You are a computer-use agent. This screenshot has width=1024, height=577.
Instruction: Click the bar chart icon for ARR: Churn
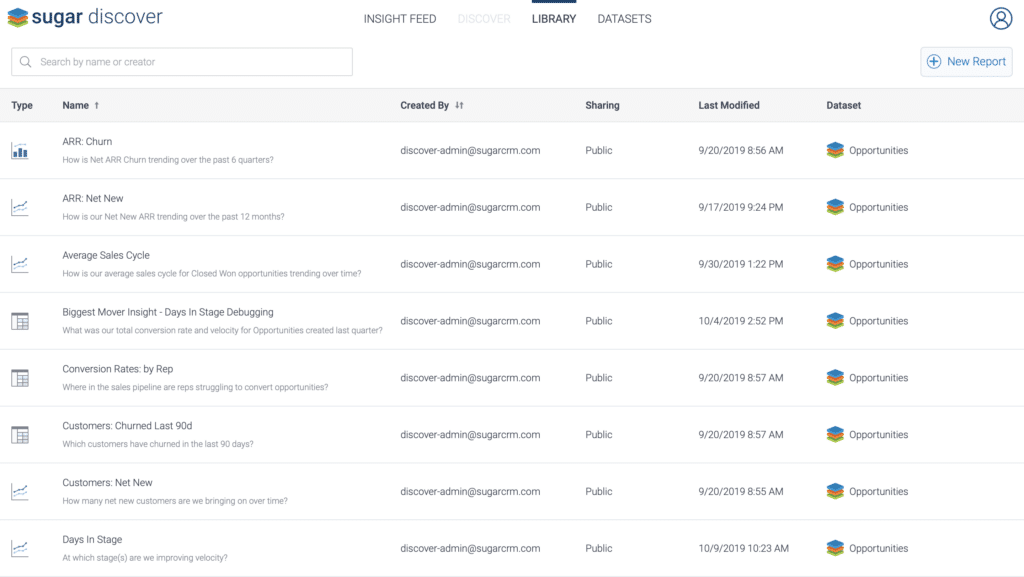[x=20, y=151]
